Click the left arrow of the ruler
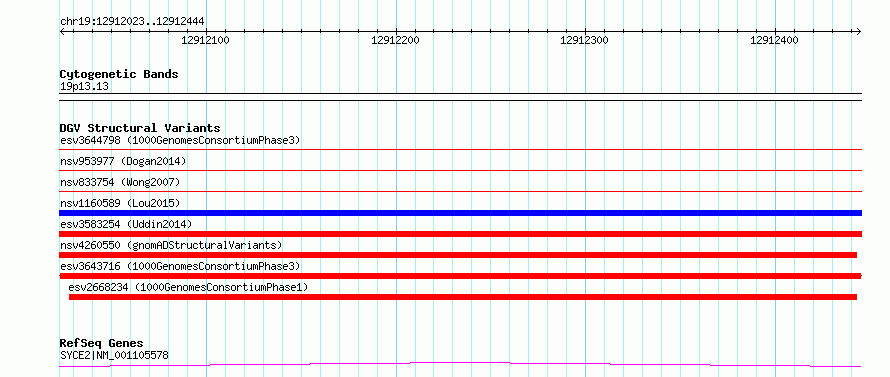This screenshot has width=890, height=377. 62,31
